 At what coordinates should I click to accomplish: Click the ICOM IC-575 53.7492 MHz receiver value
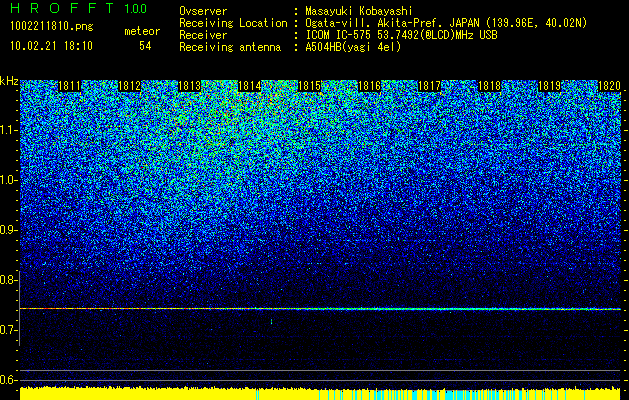click(x=401, y=35)
